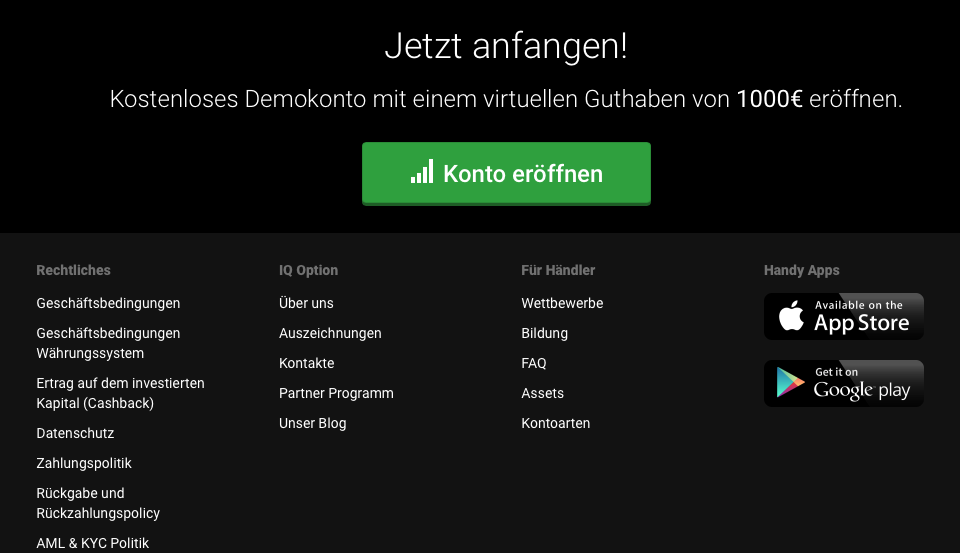Click the Kostenloses Demokonto subtitle text
The image size is (960, 553).
tap(506, 99)
